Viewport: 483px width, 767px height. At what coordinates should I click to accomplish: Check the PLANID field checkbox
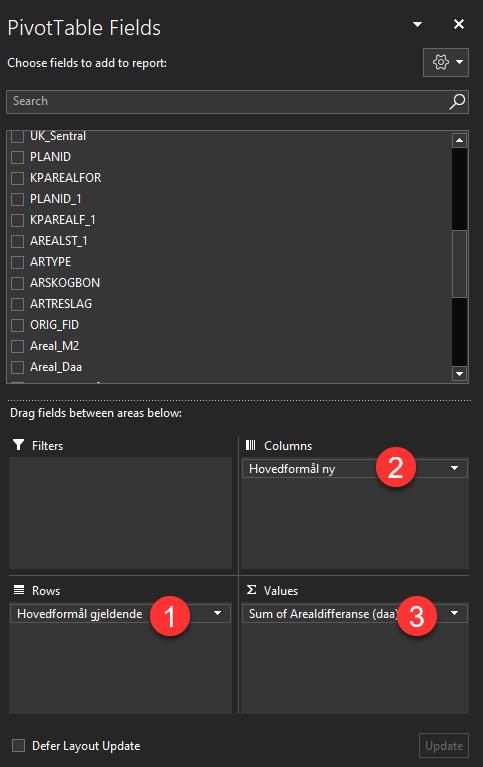pyautogui.click(x=17, y=157)
